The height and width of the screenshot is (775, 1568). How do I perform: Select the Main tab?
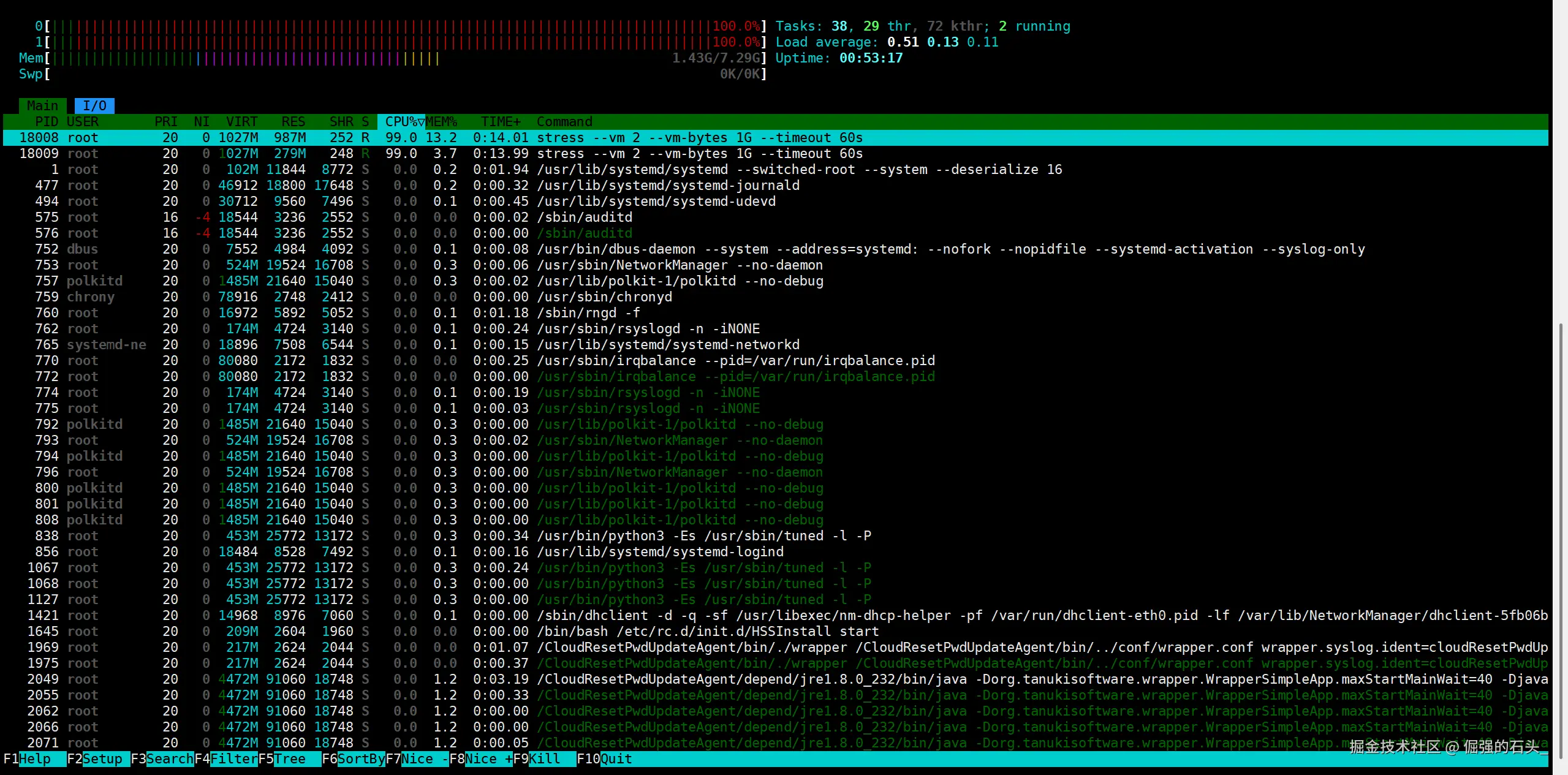[42, 106]
